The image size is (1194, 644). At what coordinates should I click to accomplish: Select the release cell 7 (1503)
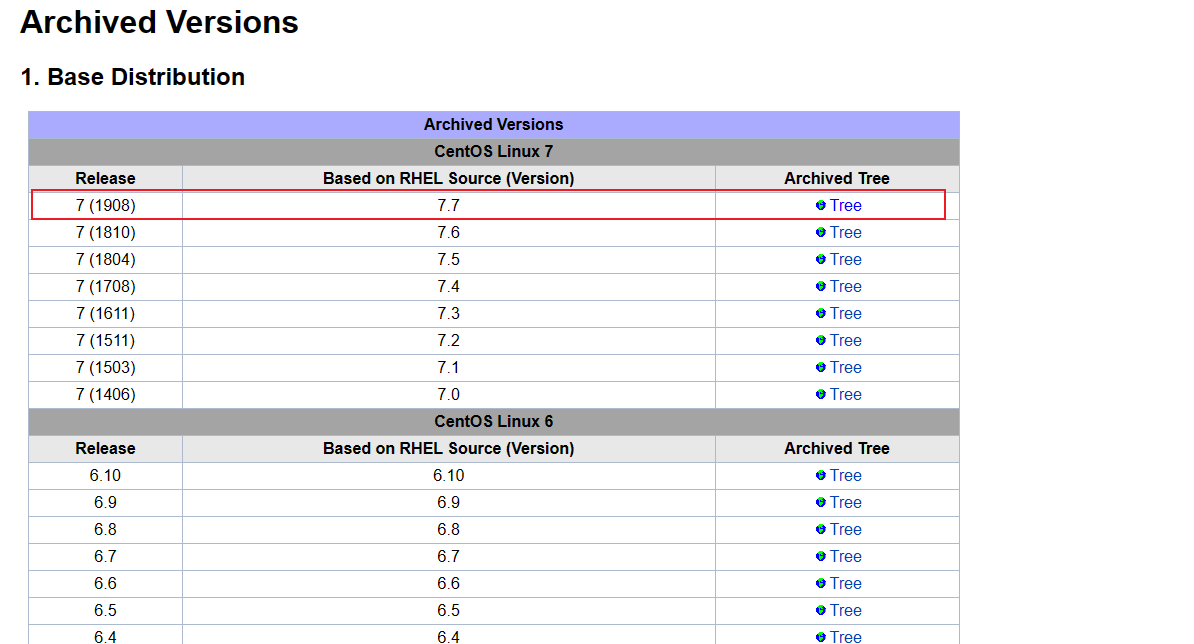click(x=105, y=368)
